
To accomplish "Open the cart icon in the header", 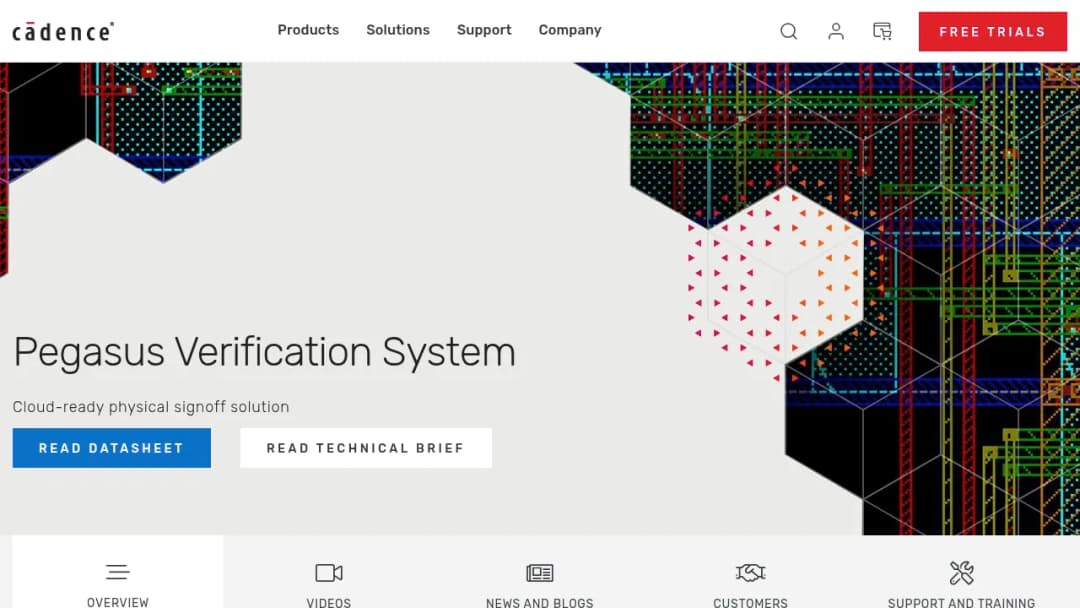I will (882, 31).
